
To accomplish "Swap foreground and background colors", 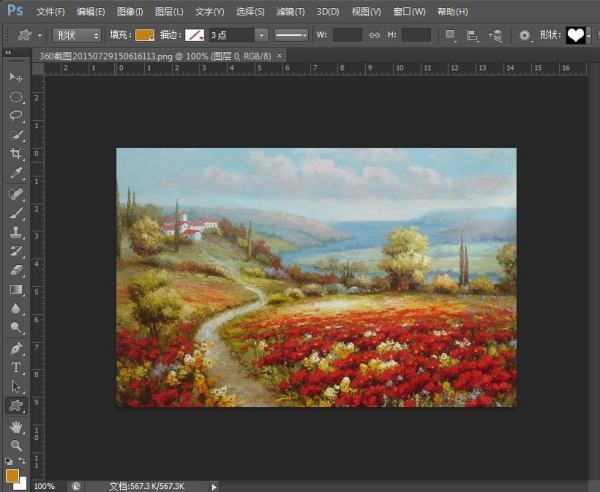I will 24,461.
